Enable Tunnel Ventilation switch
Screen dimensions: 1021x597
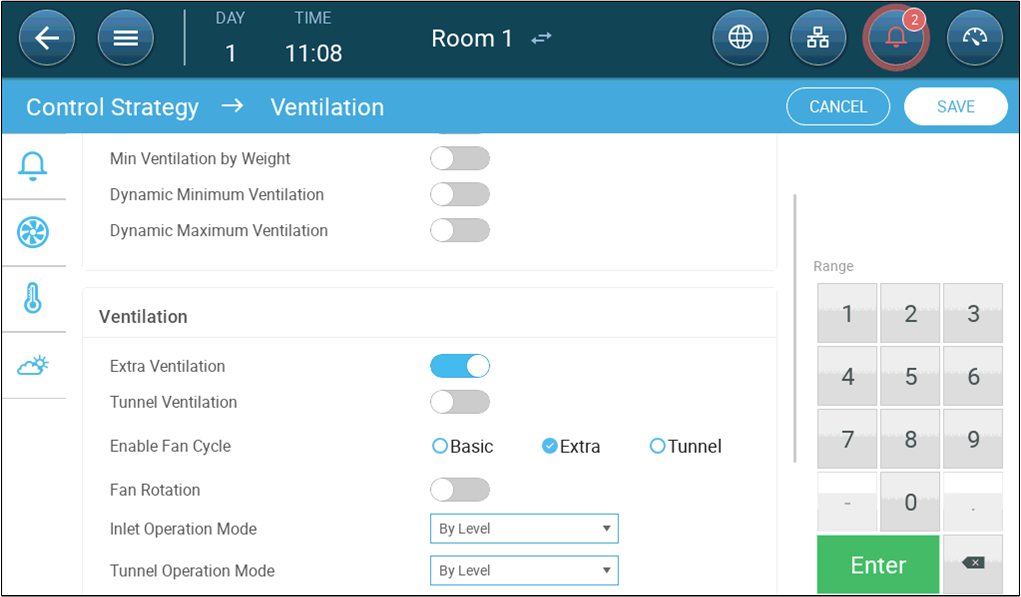460,402
